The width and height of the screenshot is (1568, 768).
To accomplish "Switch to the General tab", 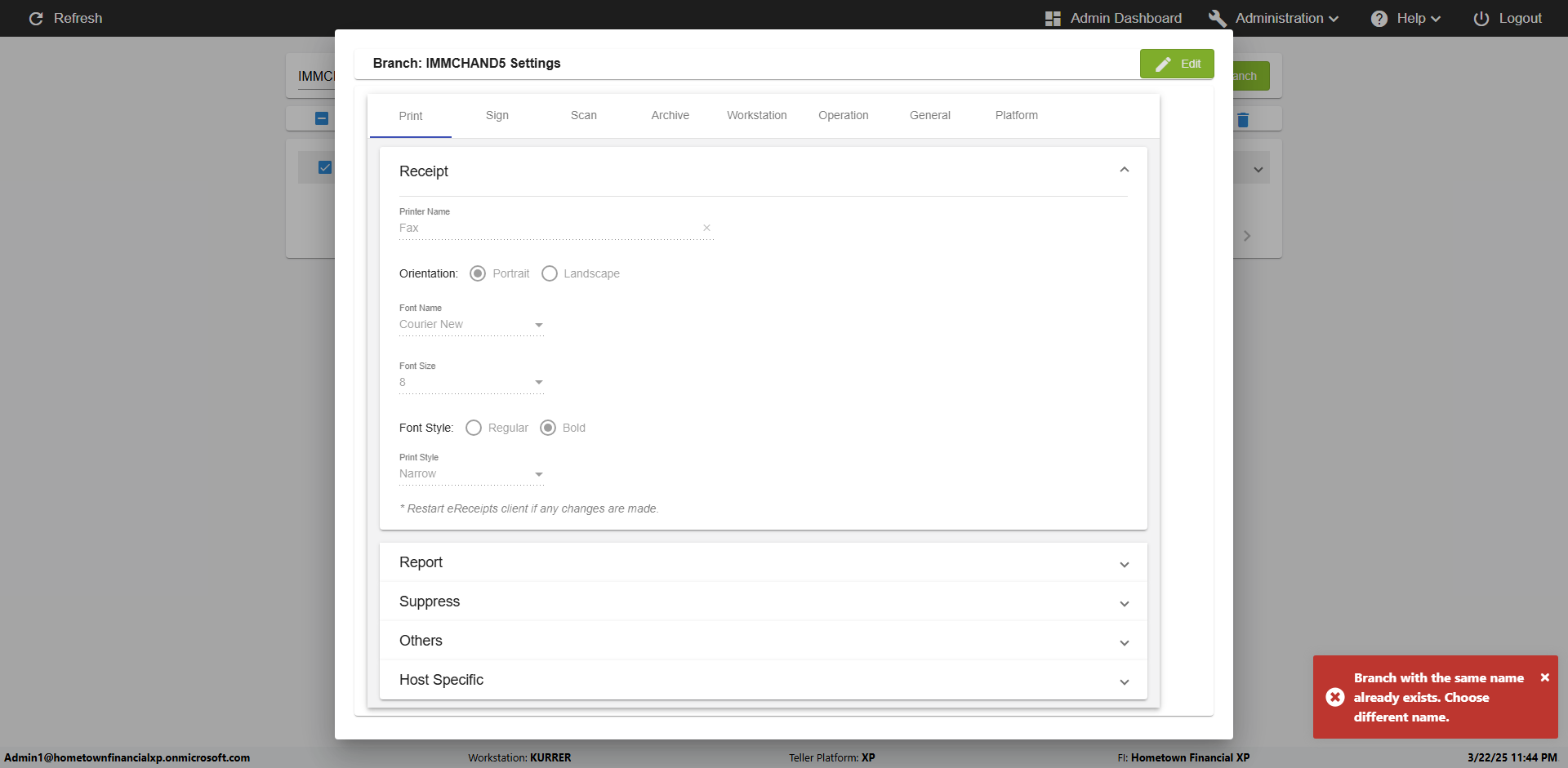I will click(930, 115).
